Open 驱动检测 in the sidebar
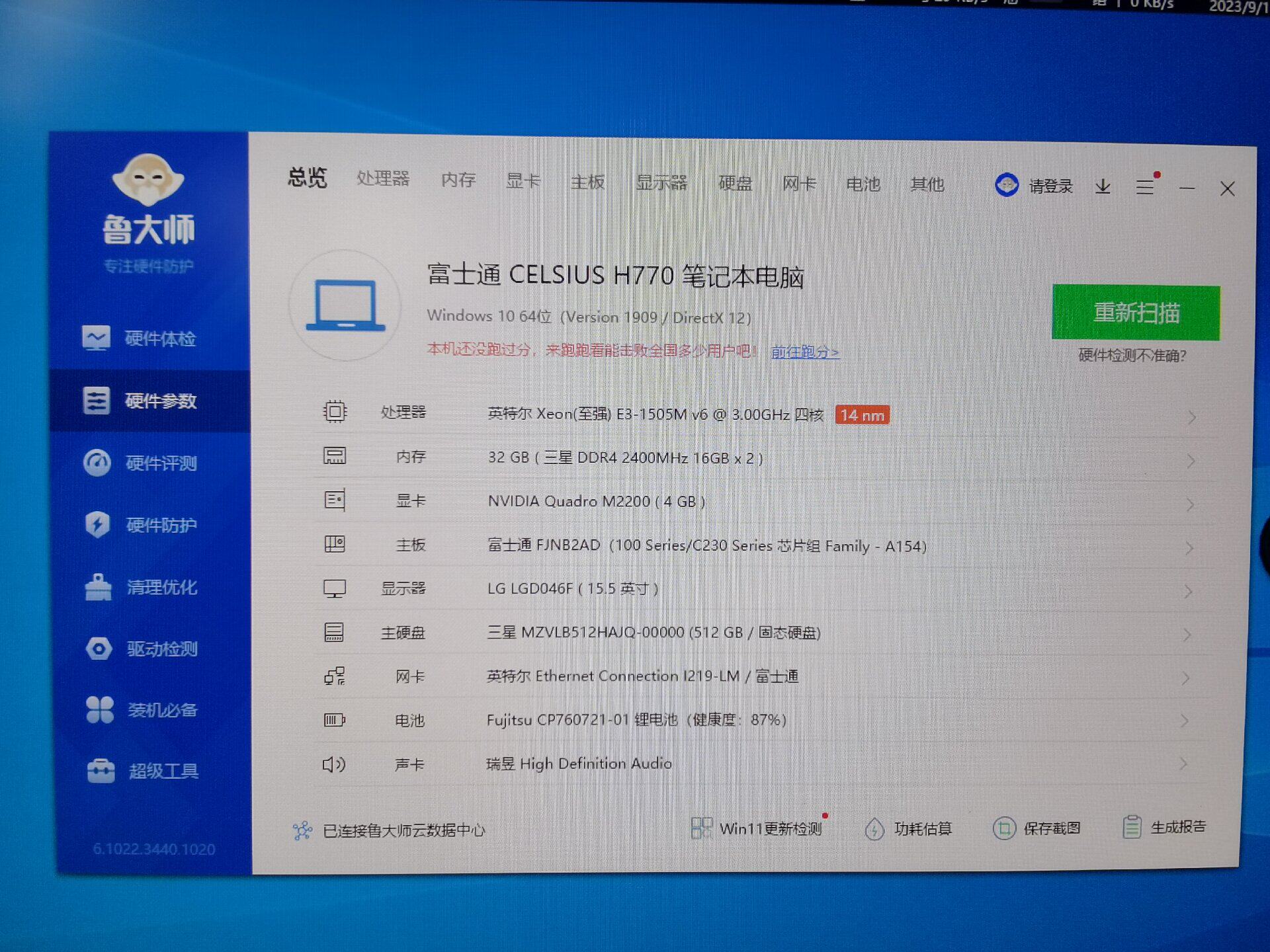The width and height of the screenshot is (1270, 952). (x=161, y=649)
